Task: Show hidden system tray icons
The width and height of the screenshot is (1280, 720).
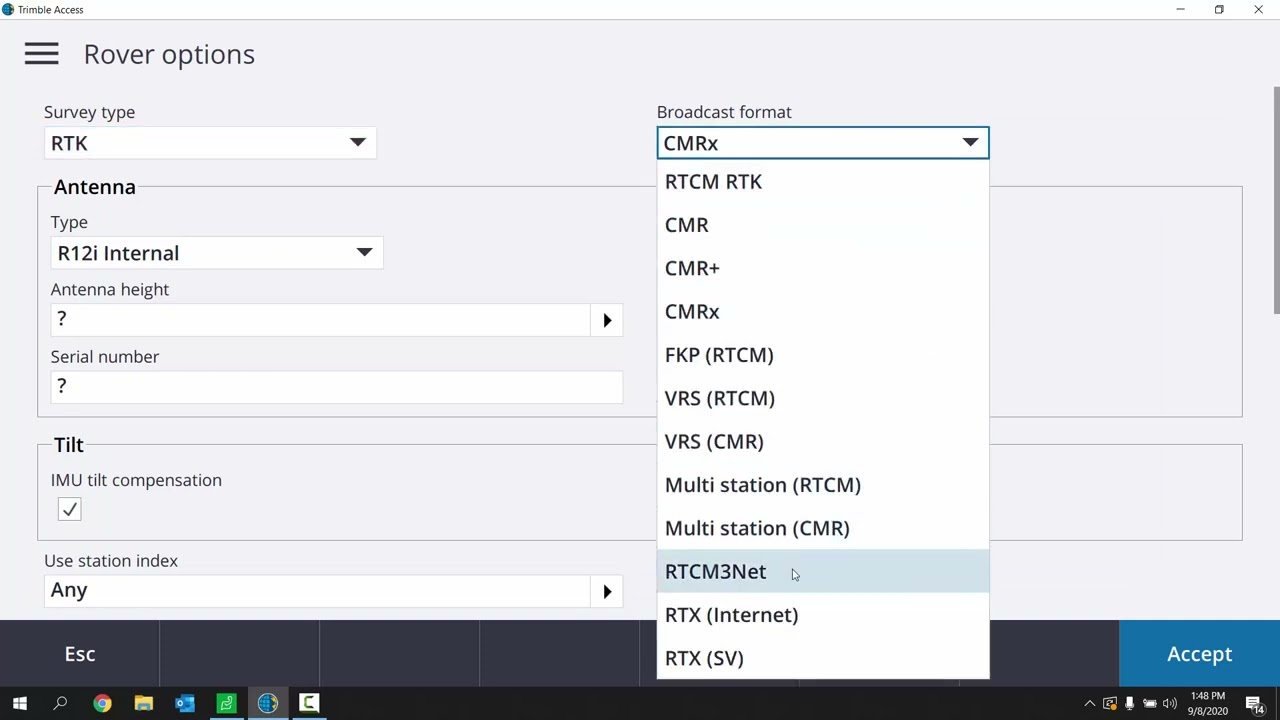Action: (1090, 703)
